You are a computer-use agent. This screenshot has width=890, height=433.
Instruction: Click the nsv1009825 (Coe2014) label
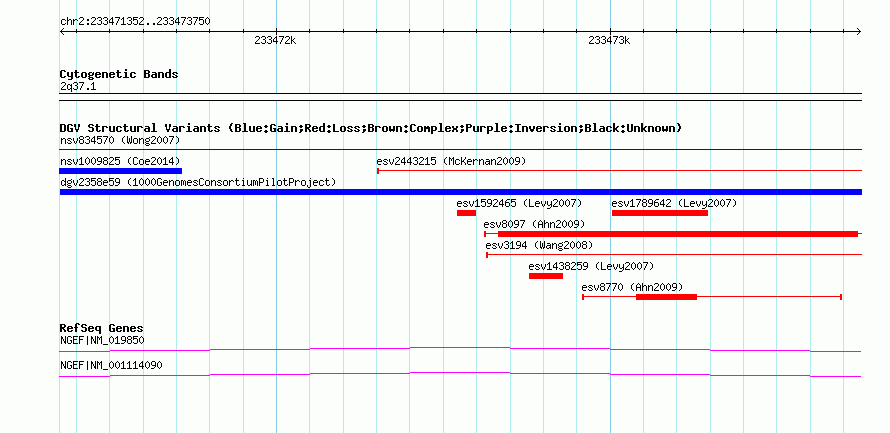pyautogui.click(x=120, y=161)
